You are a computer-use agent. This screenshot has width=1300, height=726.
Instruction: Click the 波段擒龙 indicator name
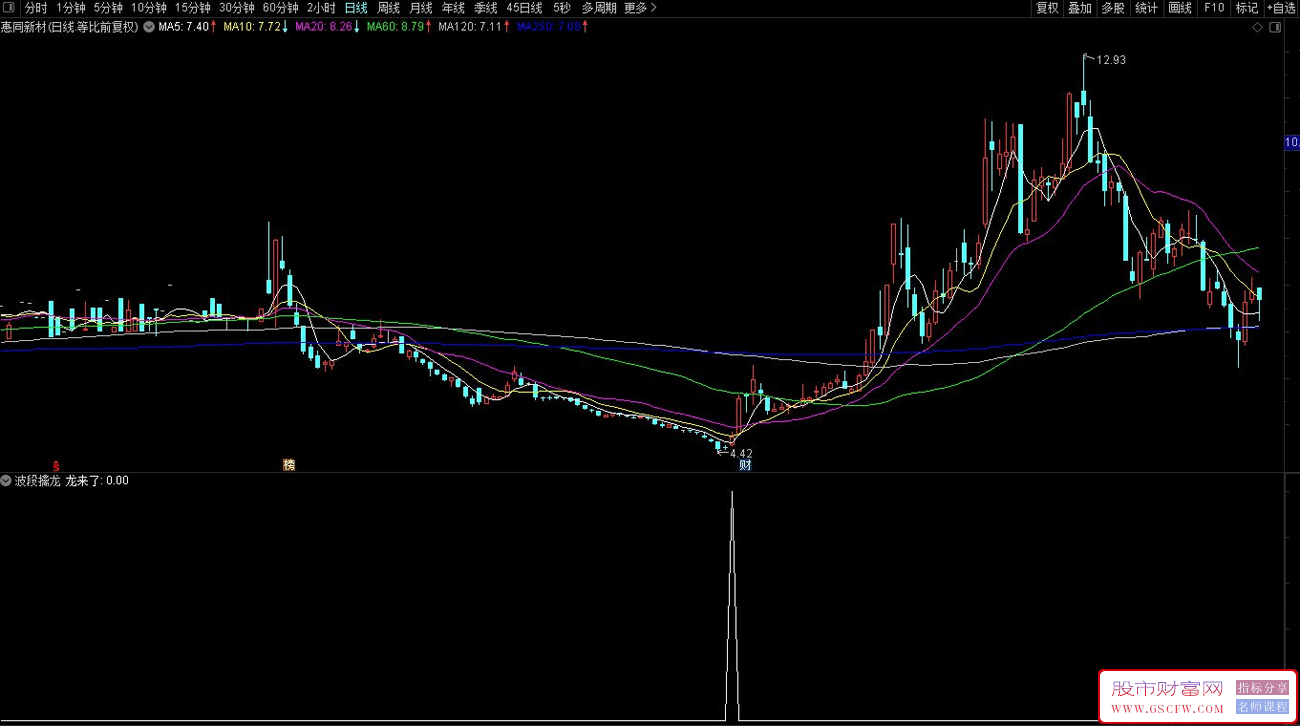(x=38, y=481)
